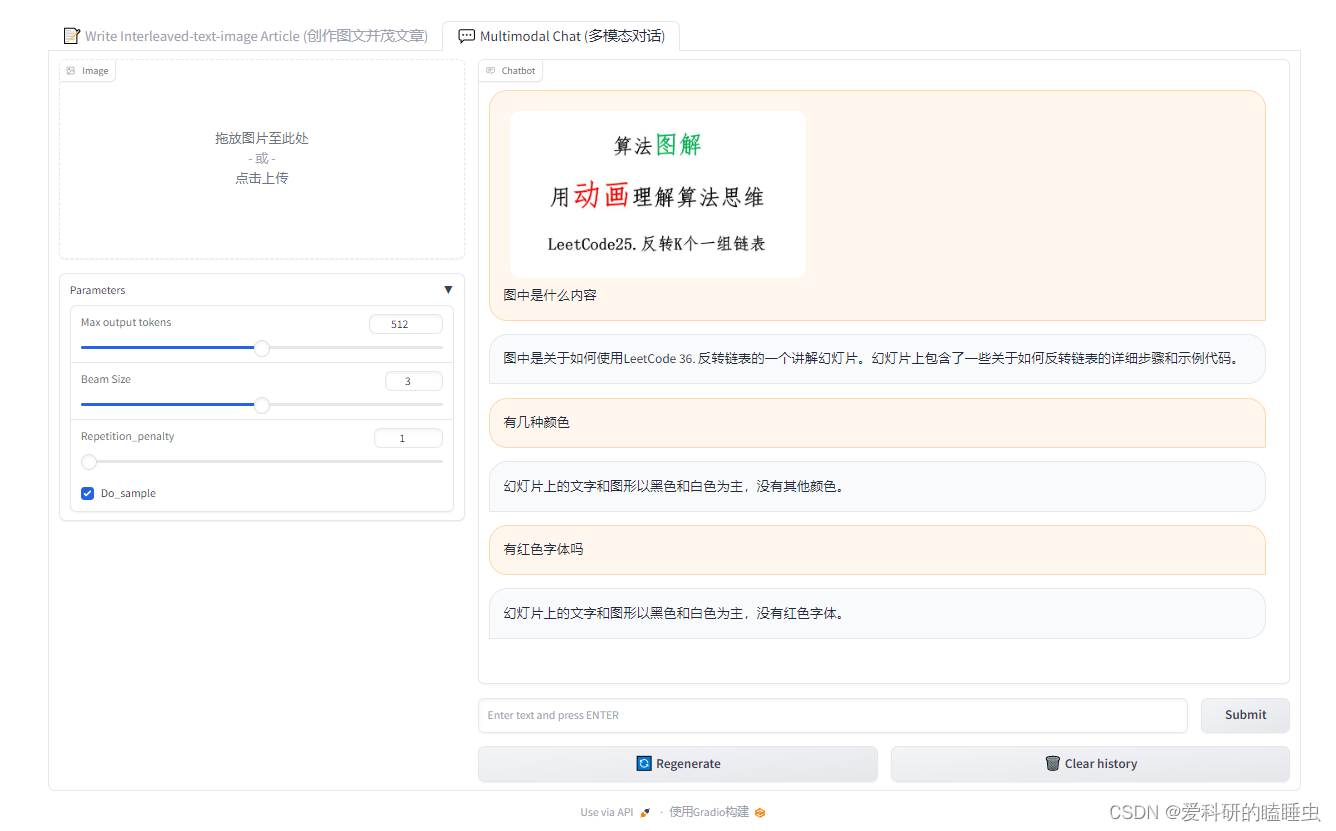This screenshot has height=831, width=1336.
Task: Click the 'Max output tokens' label
Action: 126,322
